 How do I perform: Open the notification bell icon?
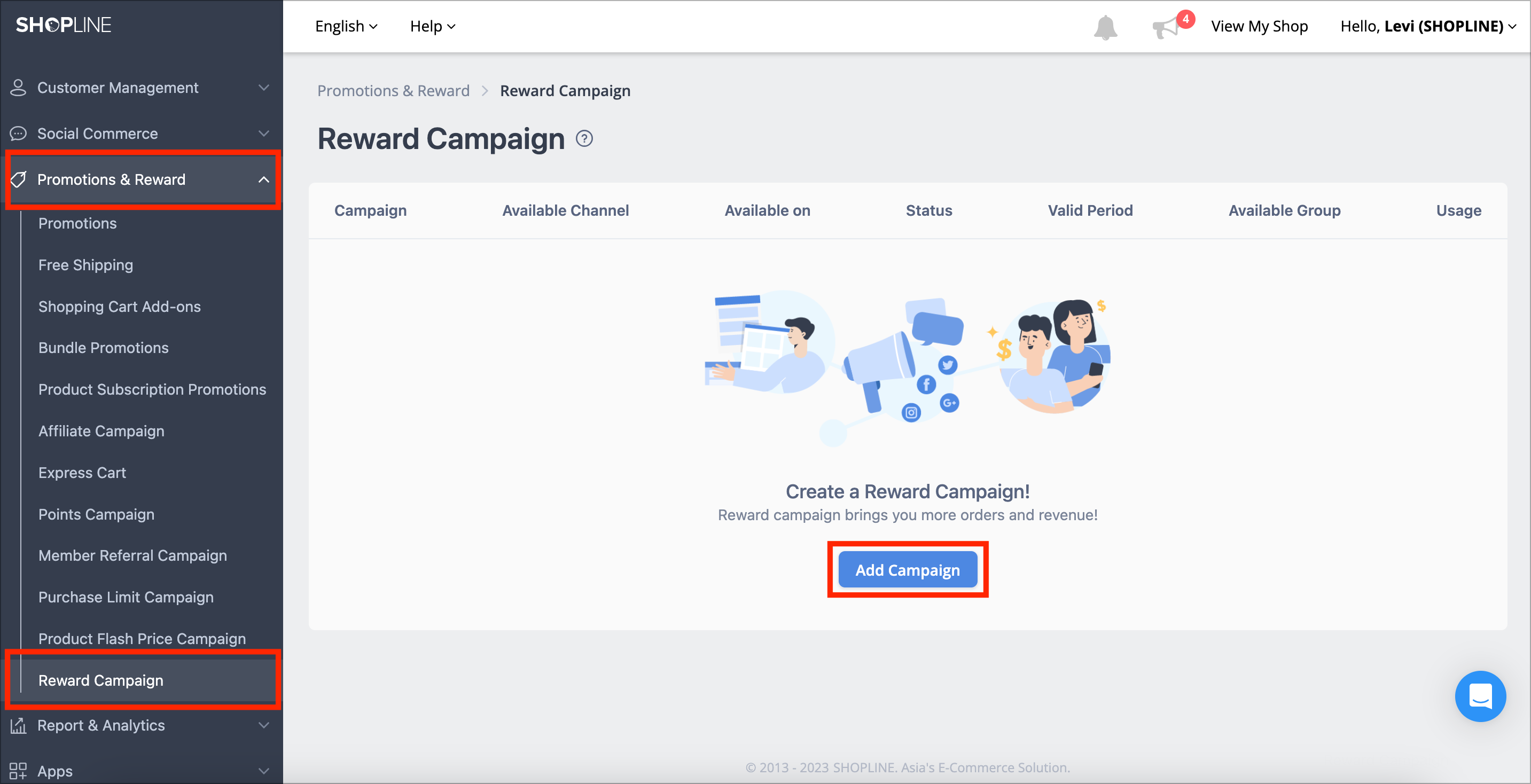[1105, 27]
